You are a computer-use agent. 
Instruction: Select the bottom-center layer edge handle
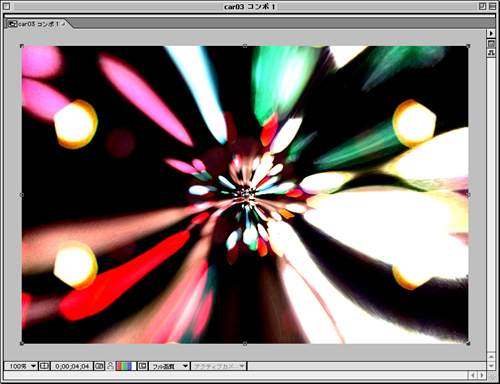pyautogui.click(x=245, y=343)
